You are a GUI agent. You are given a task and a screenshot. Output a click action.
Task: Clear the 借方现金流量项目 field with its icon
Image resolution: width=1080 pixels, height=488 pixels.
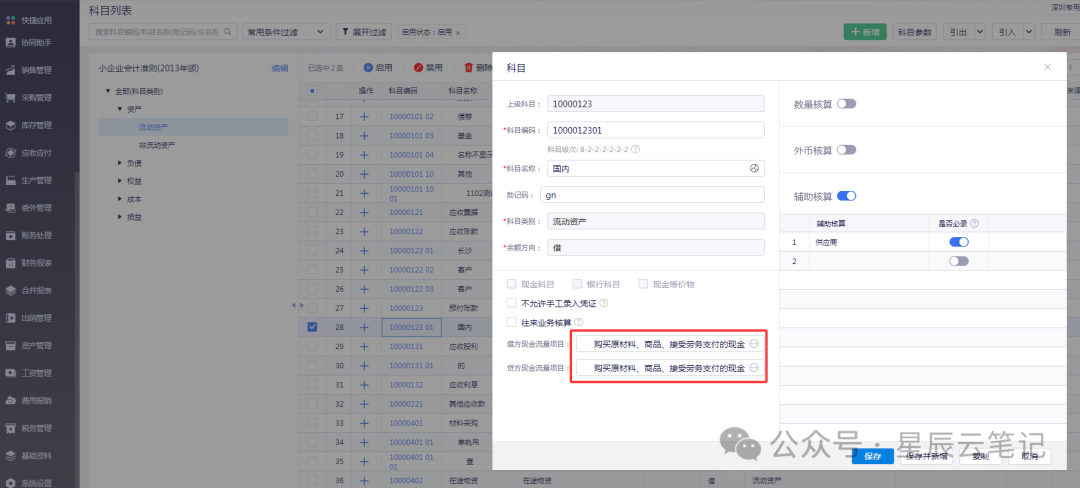click(x=754, y=343)
